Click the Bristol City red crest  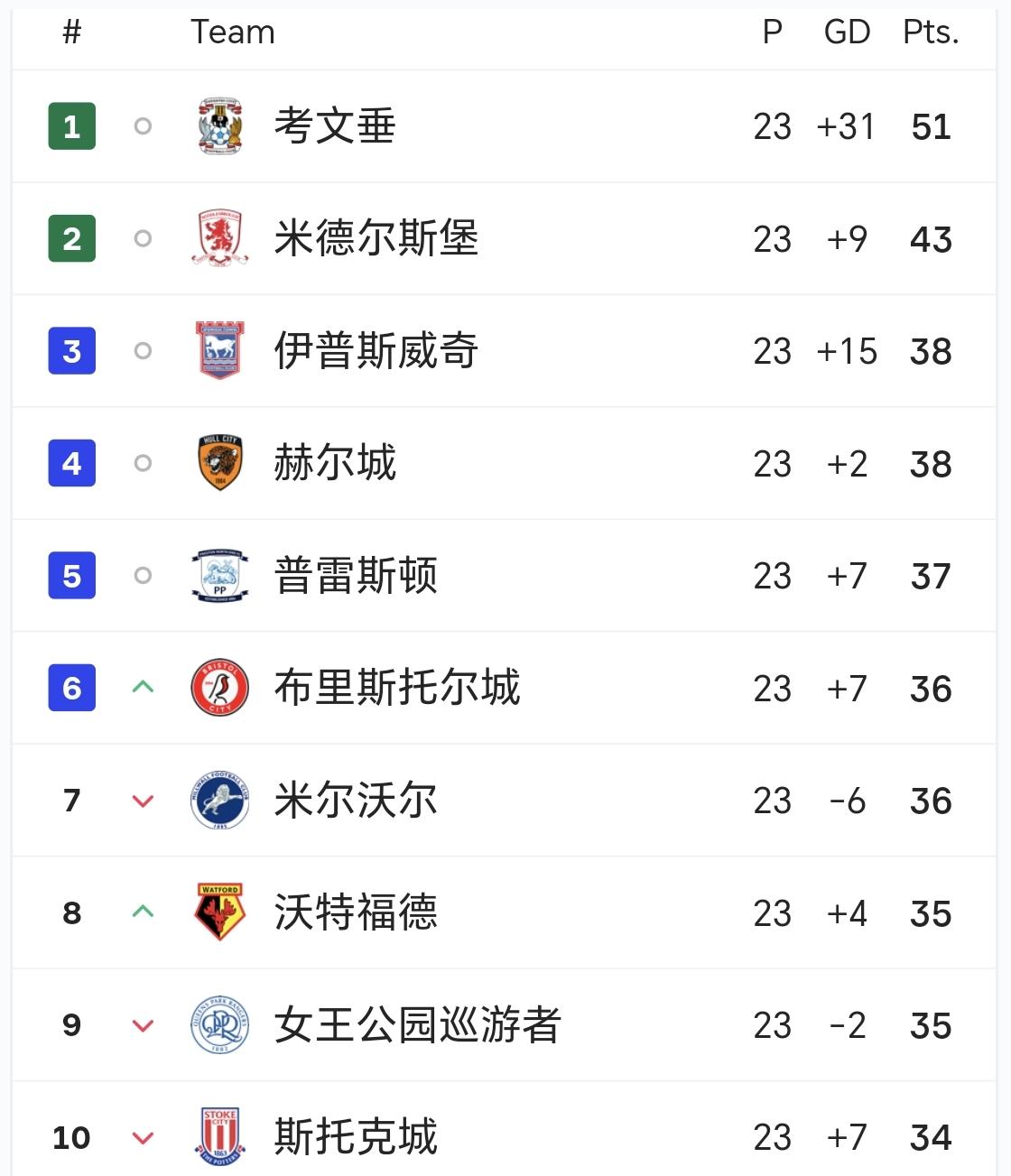220,688
